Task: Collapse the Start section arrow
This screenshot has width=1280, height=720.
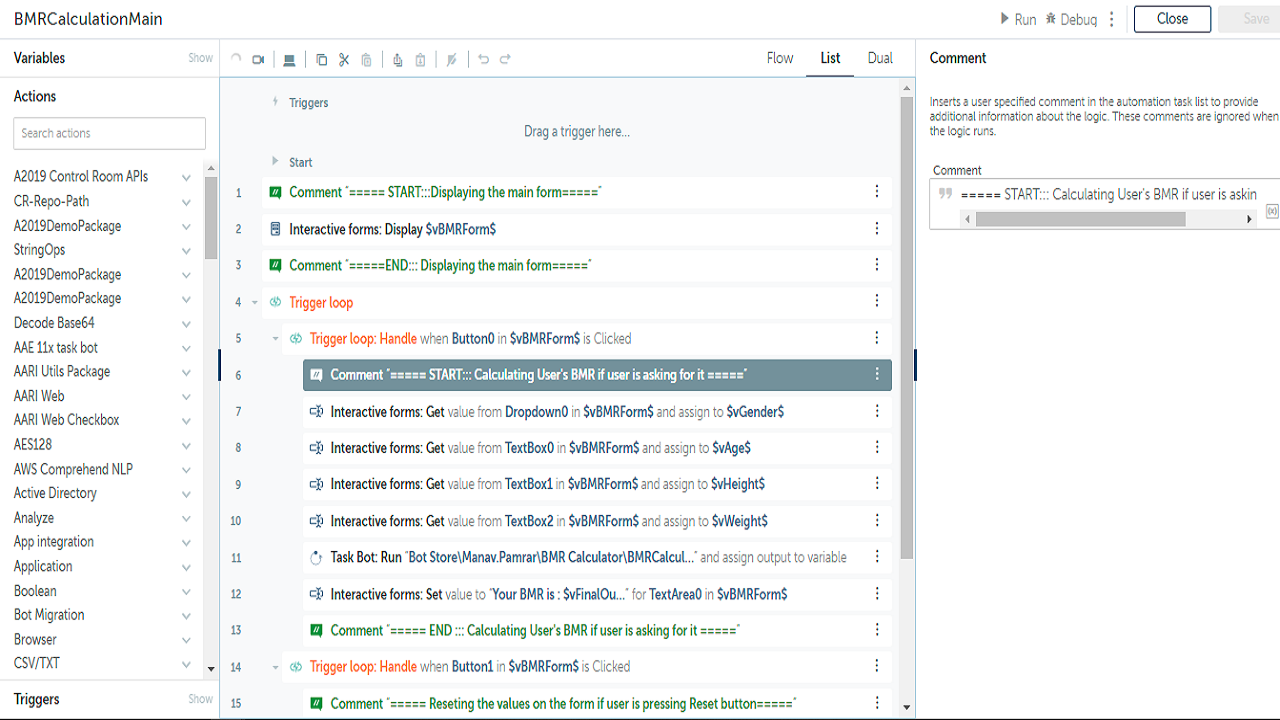Action: [x=275, y=162]
